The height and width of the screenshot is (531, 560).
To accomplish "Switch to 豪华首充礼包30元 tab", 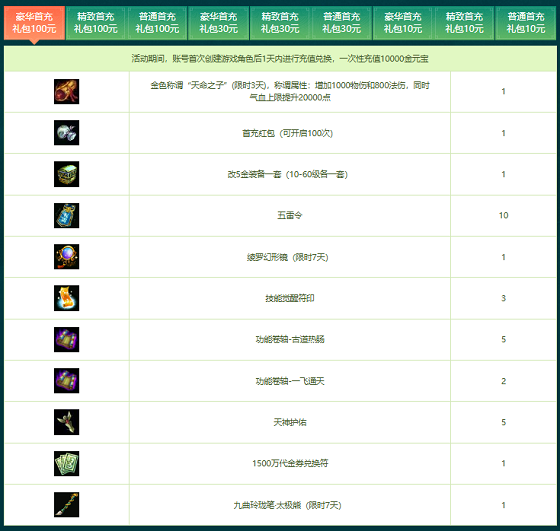I will point(219,23).
